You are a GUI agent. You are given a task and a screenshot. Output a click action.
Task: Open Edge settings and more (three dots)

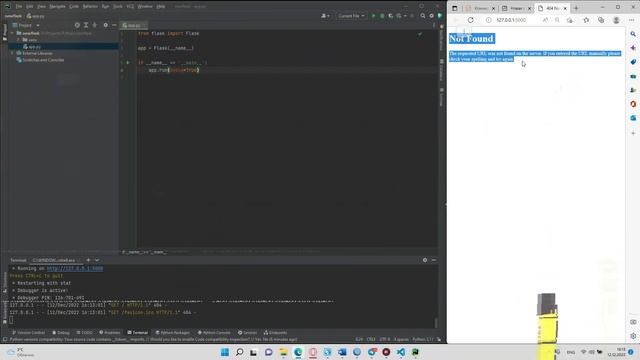[x=632, y=20]
